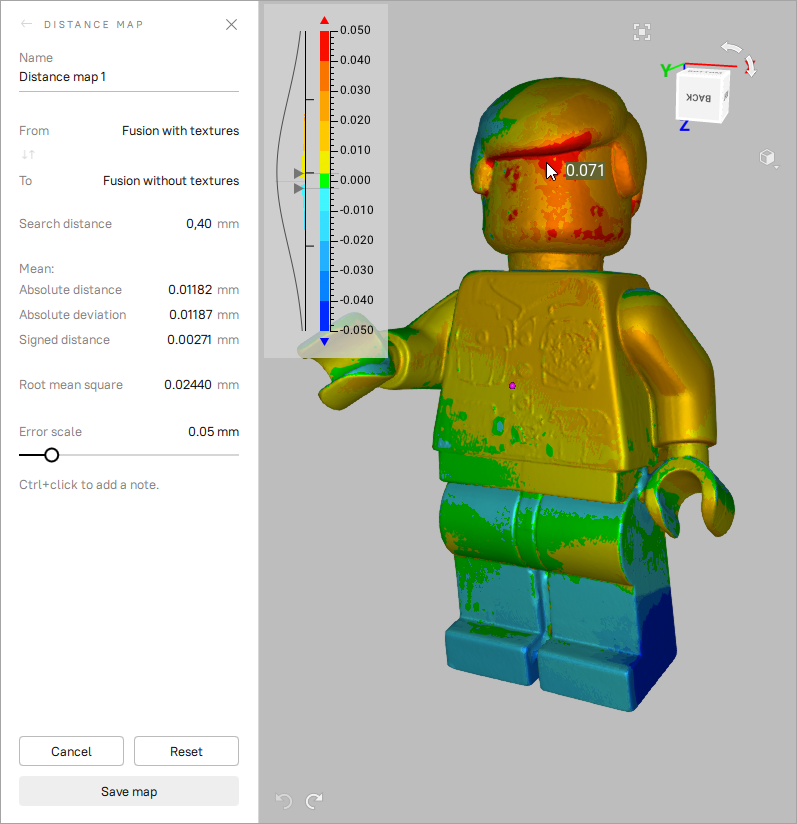Click the Absolute distance value 0.01182
This screenshot has height=824, width=797.
click(x=190, y=290)
